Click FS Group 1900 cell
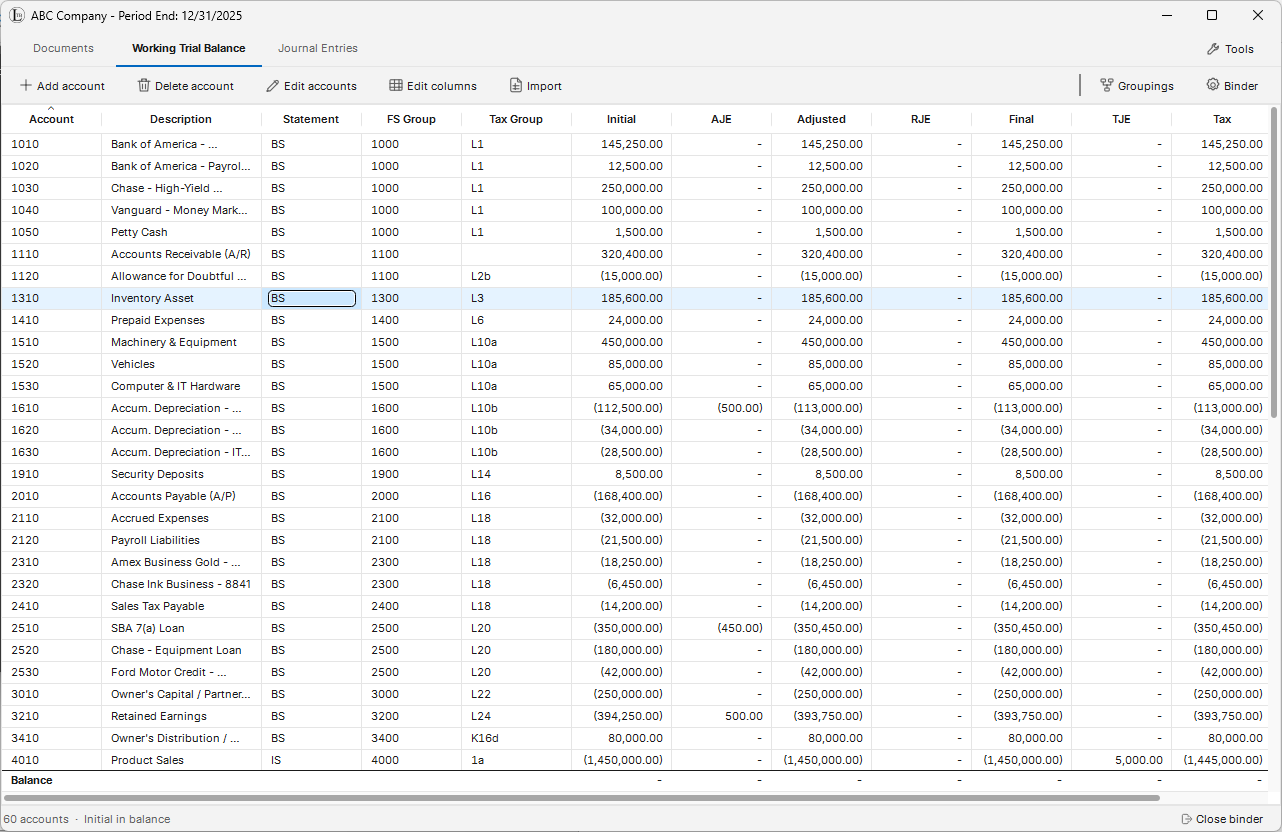Viewport: 1282px width, 832px height. coord(411,474)
